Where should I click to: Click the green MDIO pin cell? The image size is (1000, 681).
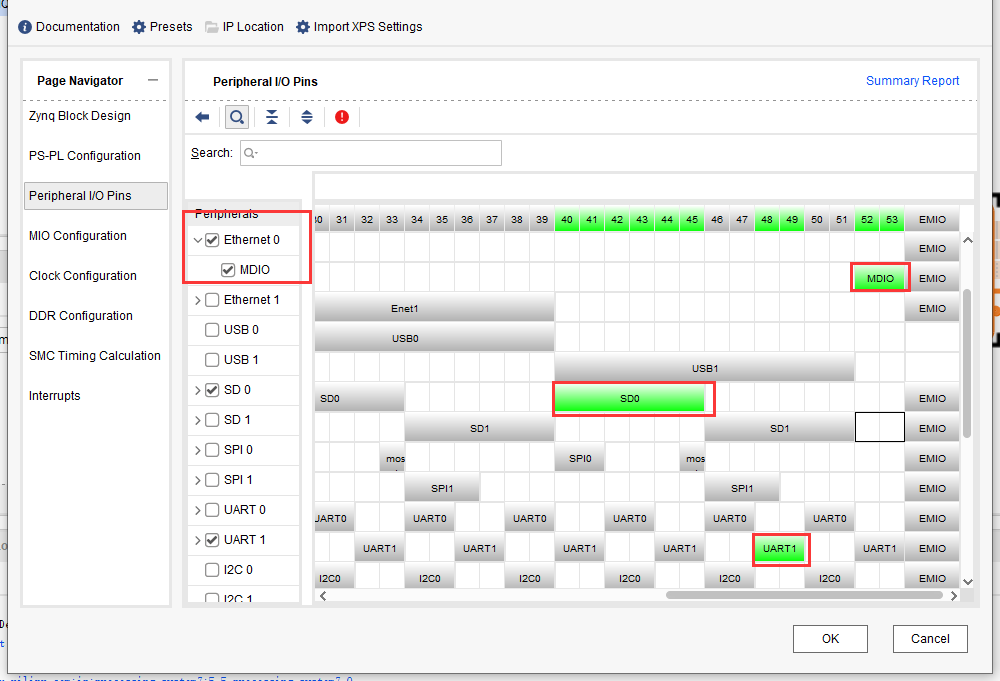coord(880,278)
